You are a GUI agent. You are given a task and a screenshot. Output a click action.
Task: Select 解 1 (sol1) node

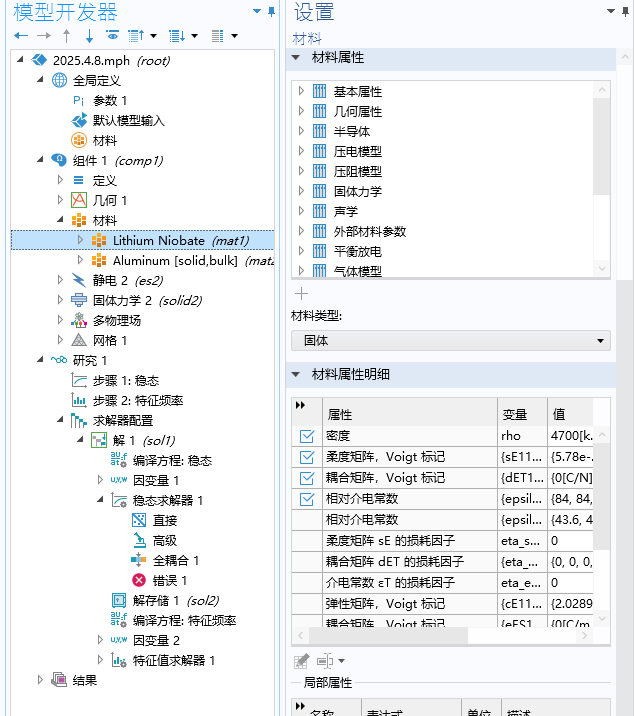click(144, 441)
